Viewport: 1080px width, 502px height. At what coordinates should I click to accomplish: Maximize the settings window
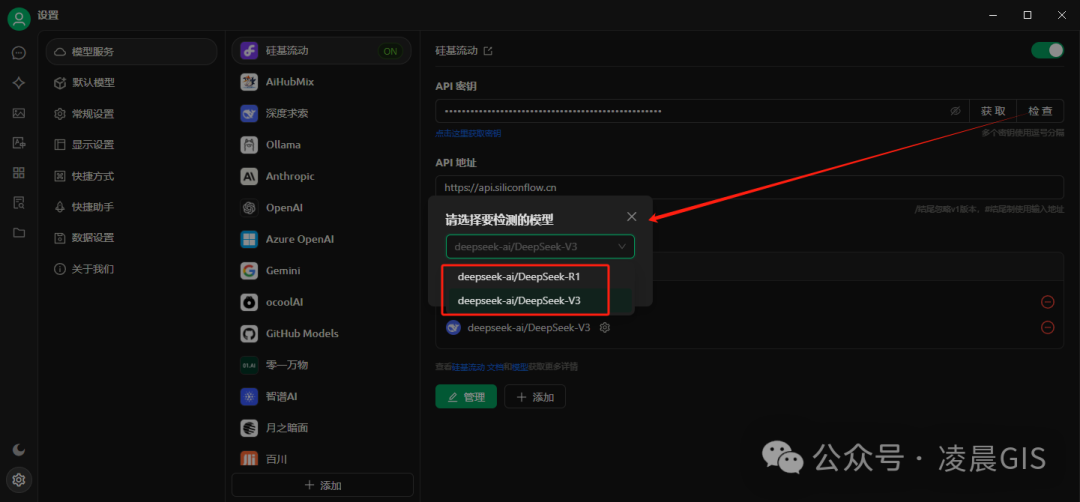pyautogui.click(x=1027, y=14)
